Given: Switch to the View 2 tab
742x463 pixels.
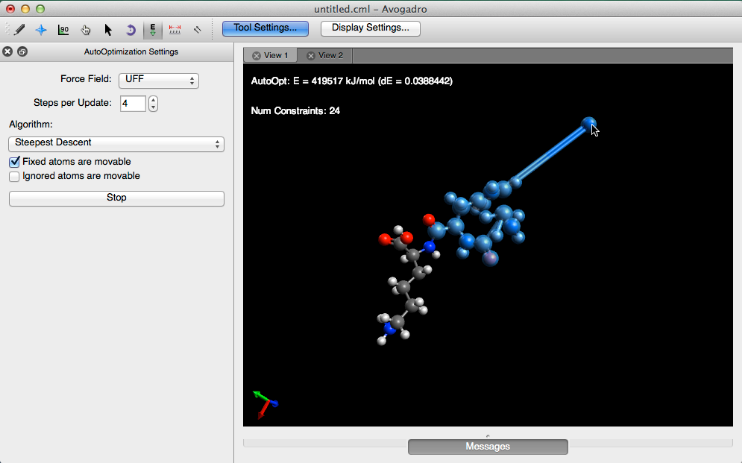Looking at the screenshot, I should [x=325, y=56].
